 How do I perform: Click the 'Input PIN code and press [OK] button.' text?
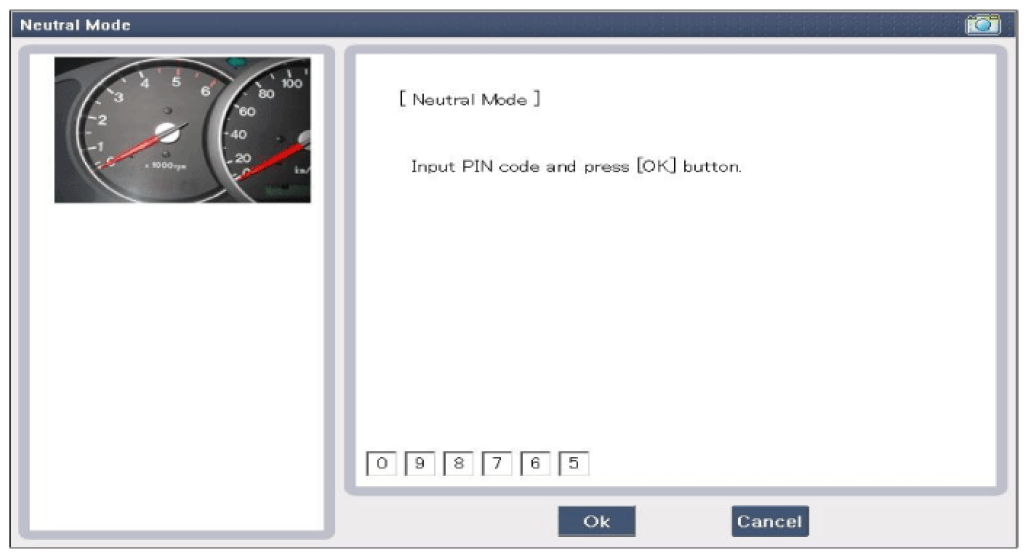(576, 167)
